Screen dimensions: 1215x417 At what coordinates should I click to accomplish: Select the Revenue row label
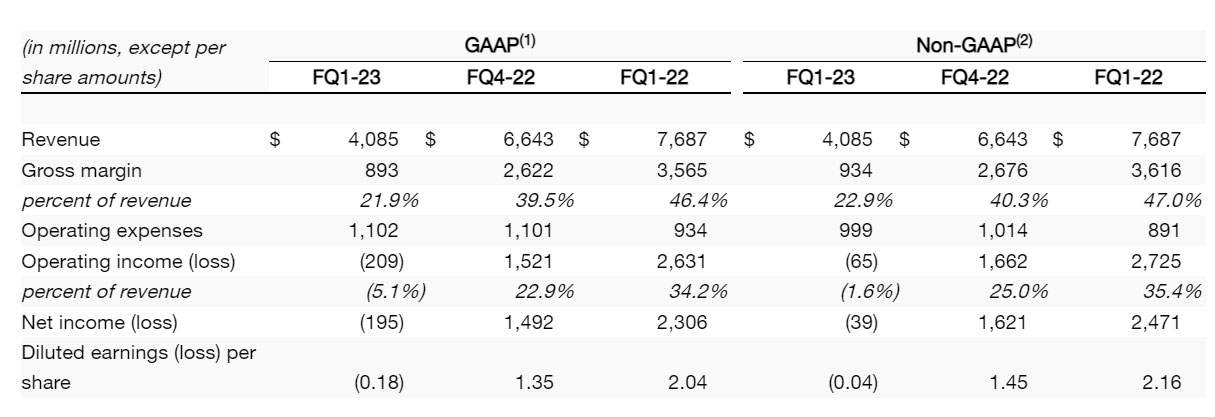click(60, 140)
